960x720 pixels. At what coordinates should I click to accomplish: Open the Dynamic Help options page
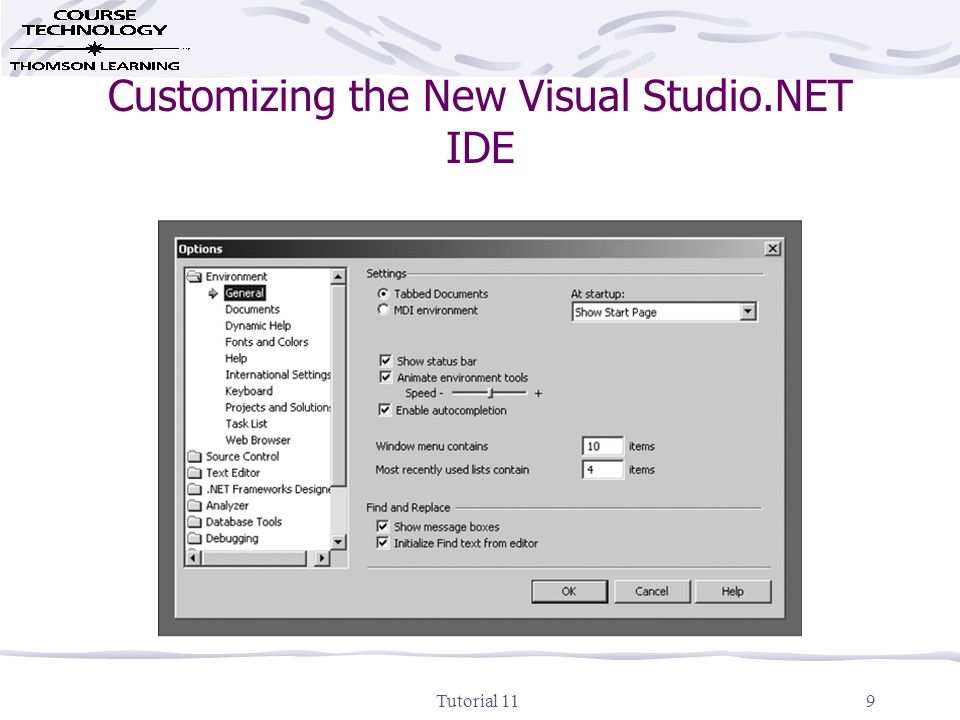(x=258, y=326)
